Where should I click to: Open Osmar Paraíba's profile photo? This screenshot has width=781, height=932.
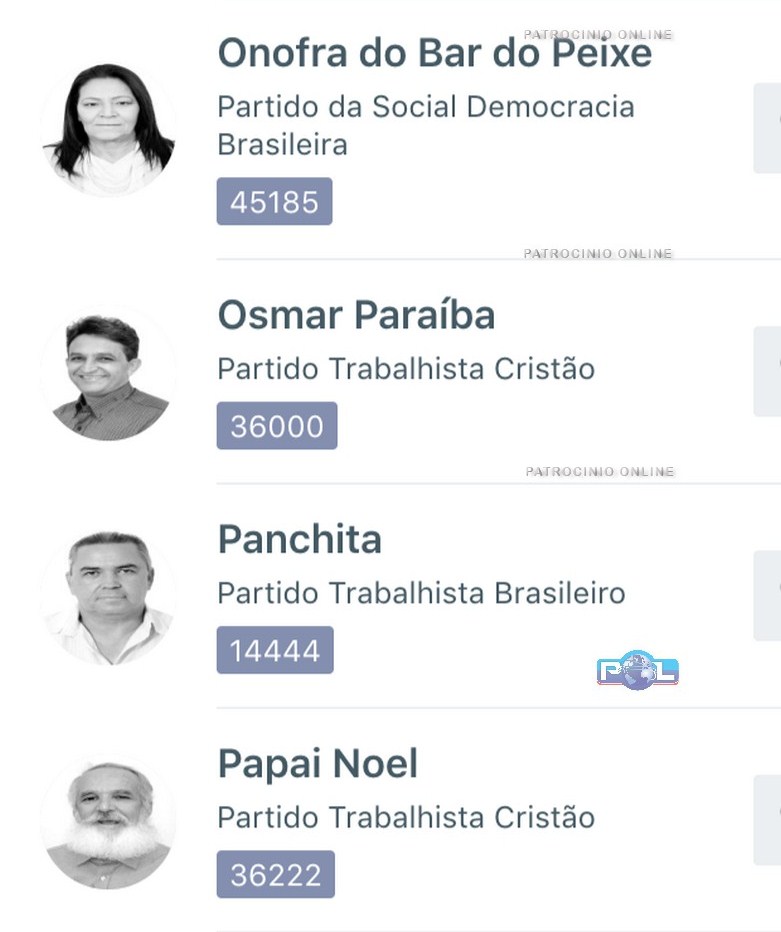pos(108,374)
